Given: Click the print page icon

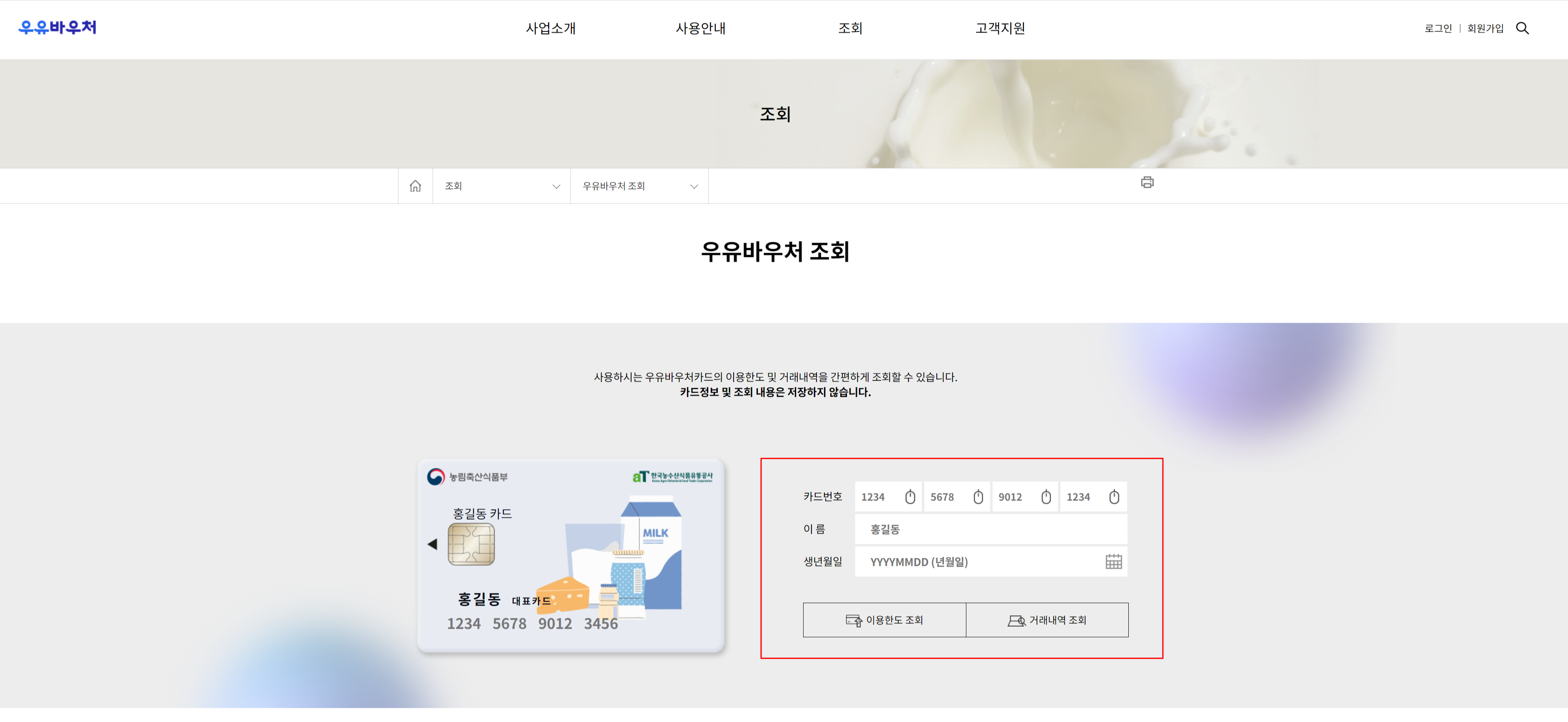Looking at the screenshot, I should 1147,182.
